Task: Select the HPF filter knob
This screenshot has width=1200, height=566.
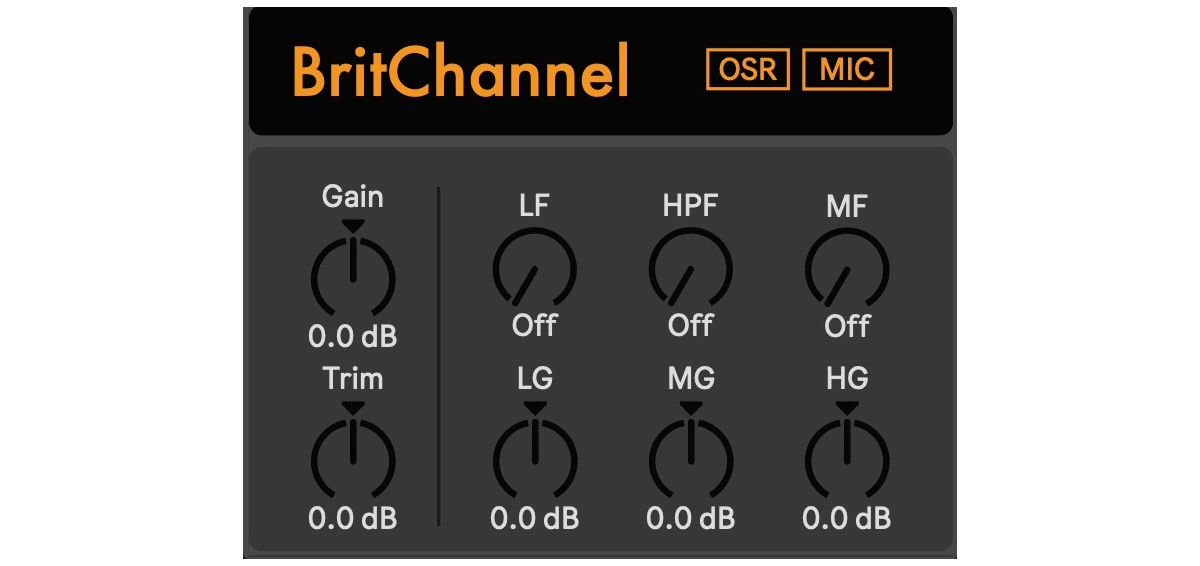Action: 690,270
